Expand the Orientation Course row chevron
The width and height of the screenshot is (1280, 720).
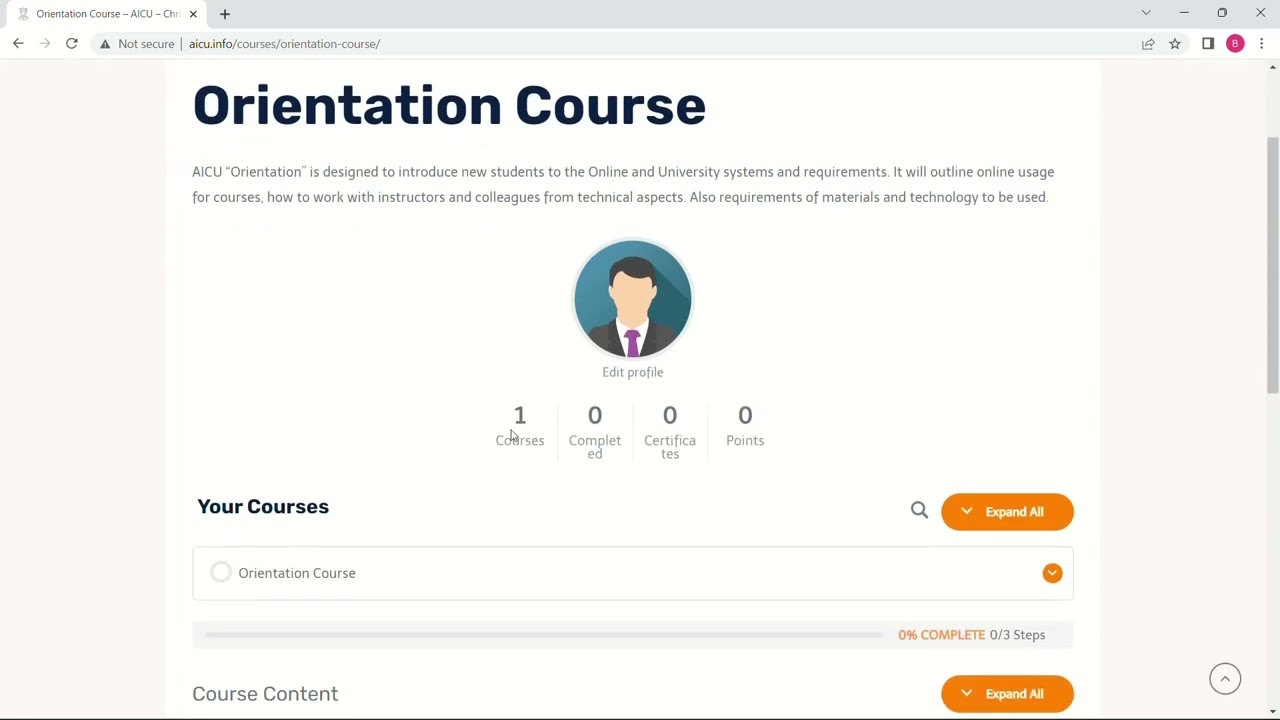pyautogui.click(x=1052, y=573)
